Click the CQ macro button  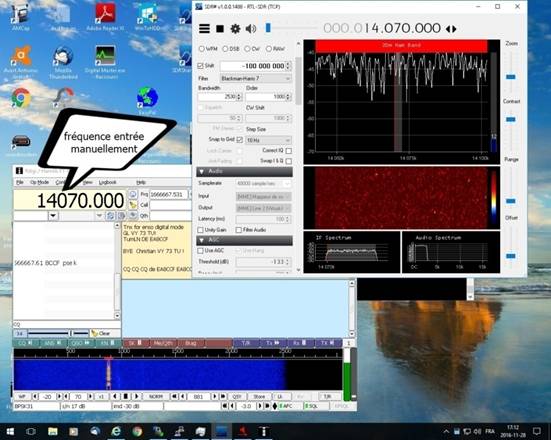click(25, 343)
